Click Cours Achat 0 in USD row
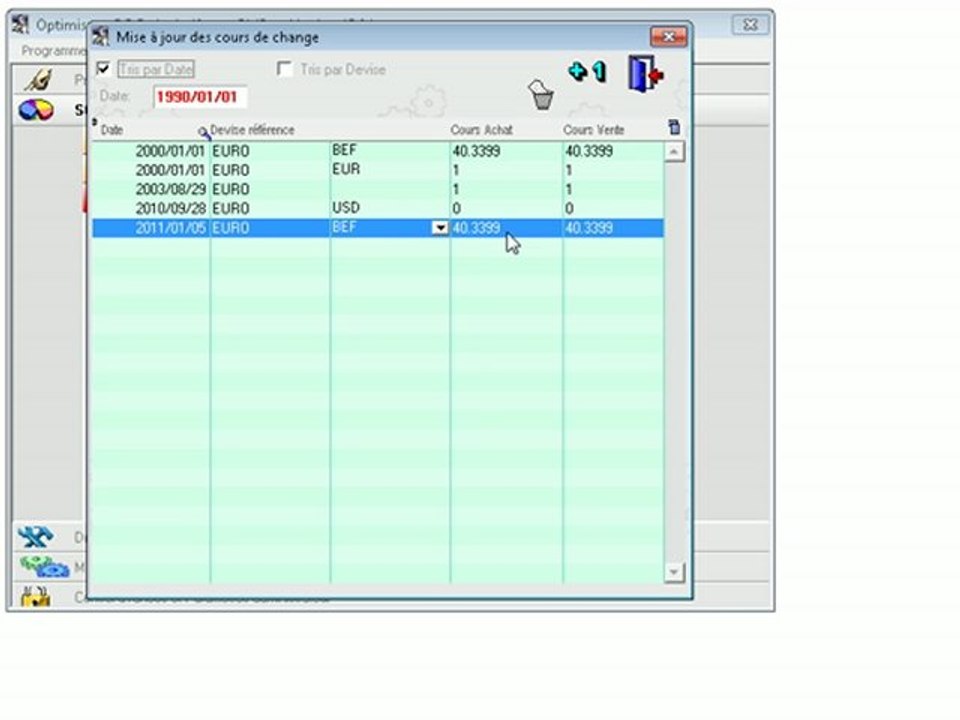Image resolution: width=960 pixels, height=720 pixels. point(457,209)
